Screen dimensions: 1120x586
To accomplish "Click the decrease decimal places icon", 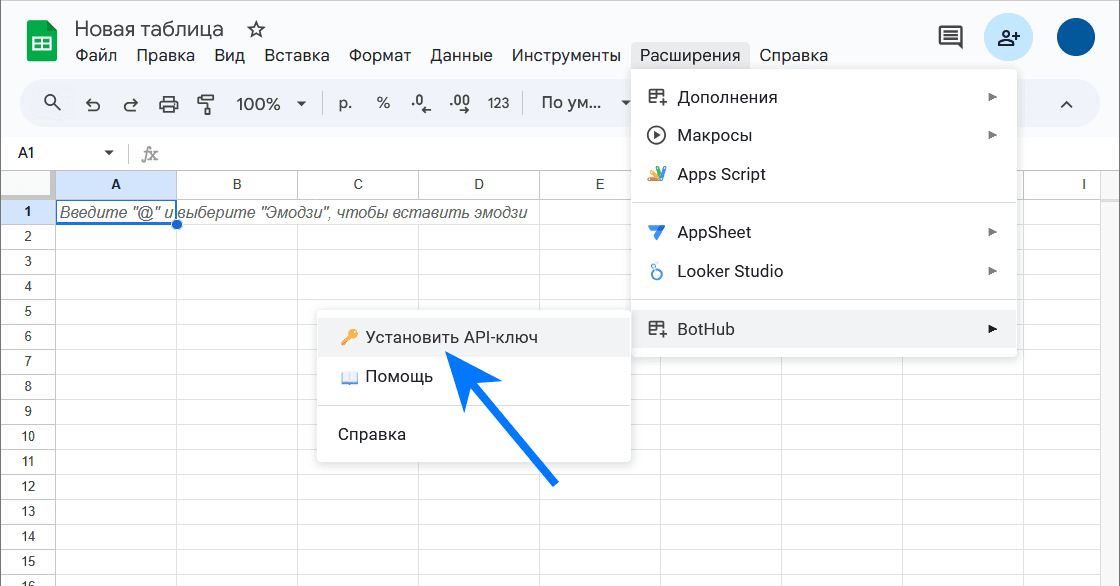I will click(x=421, y=103).
